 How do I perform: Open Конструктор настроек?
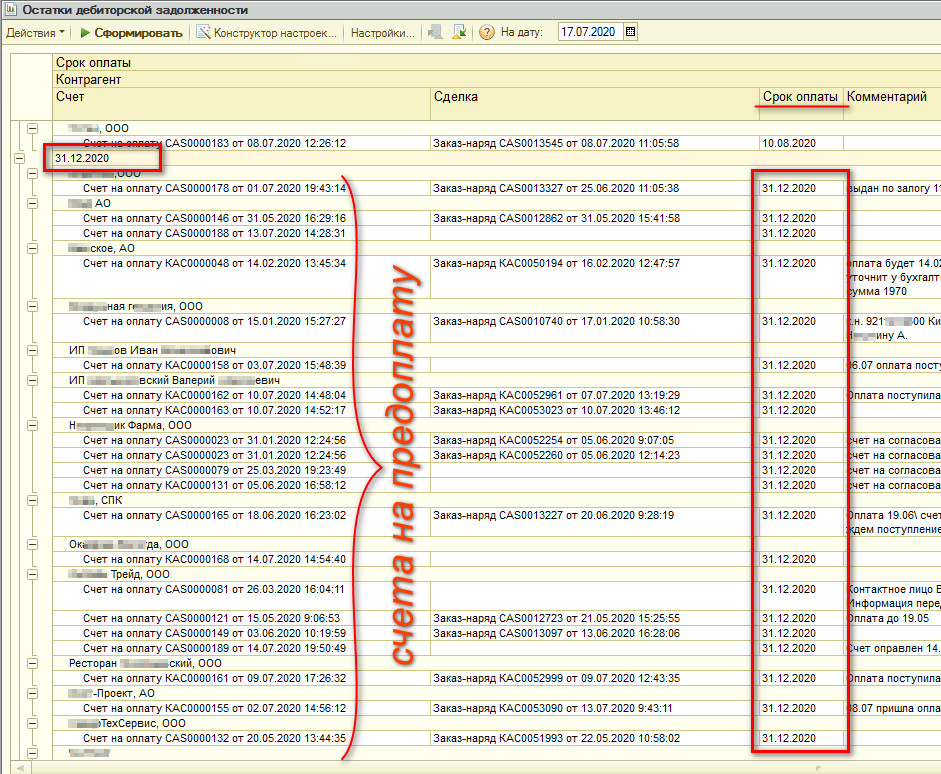pos(266,33)
